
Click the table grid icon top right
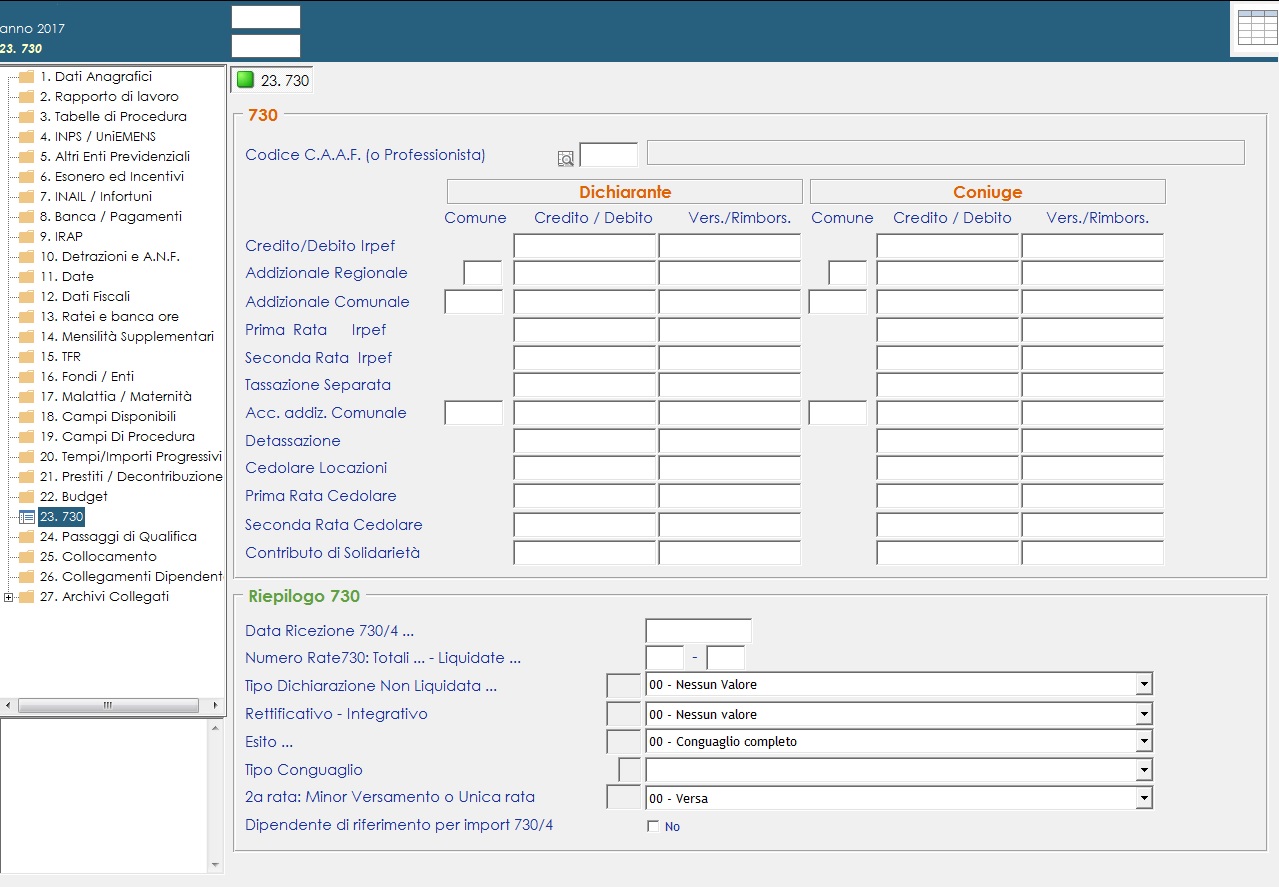(x=1256, y=28)
